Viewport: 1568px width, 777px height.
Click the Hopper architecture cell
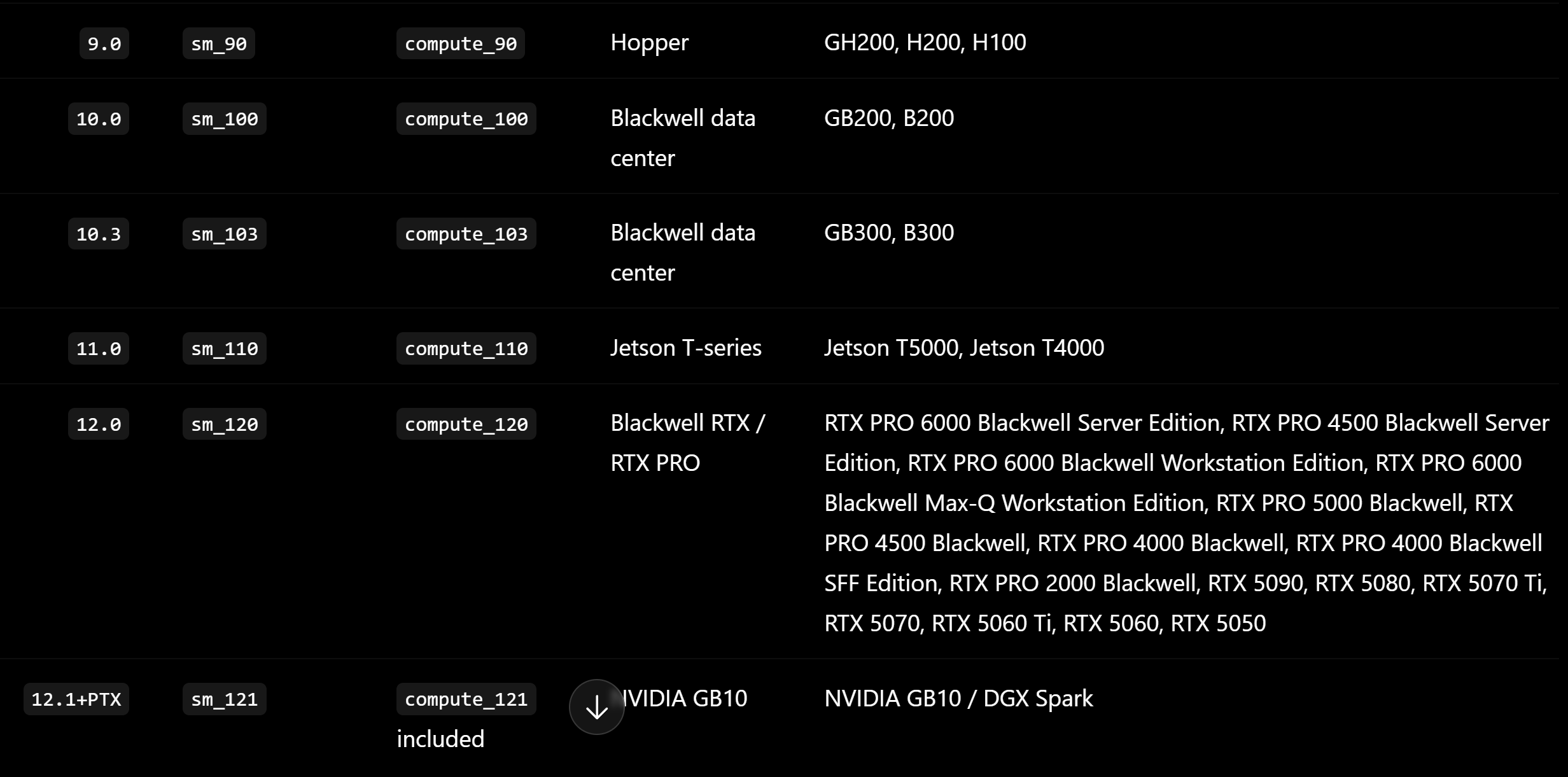click(649, 43)
